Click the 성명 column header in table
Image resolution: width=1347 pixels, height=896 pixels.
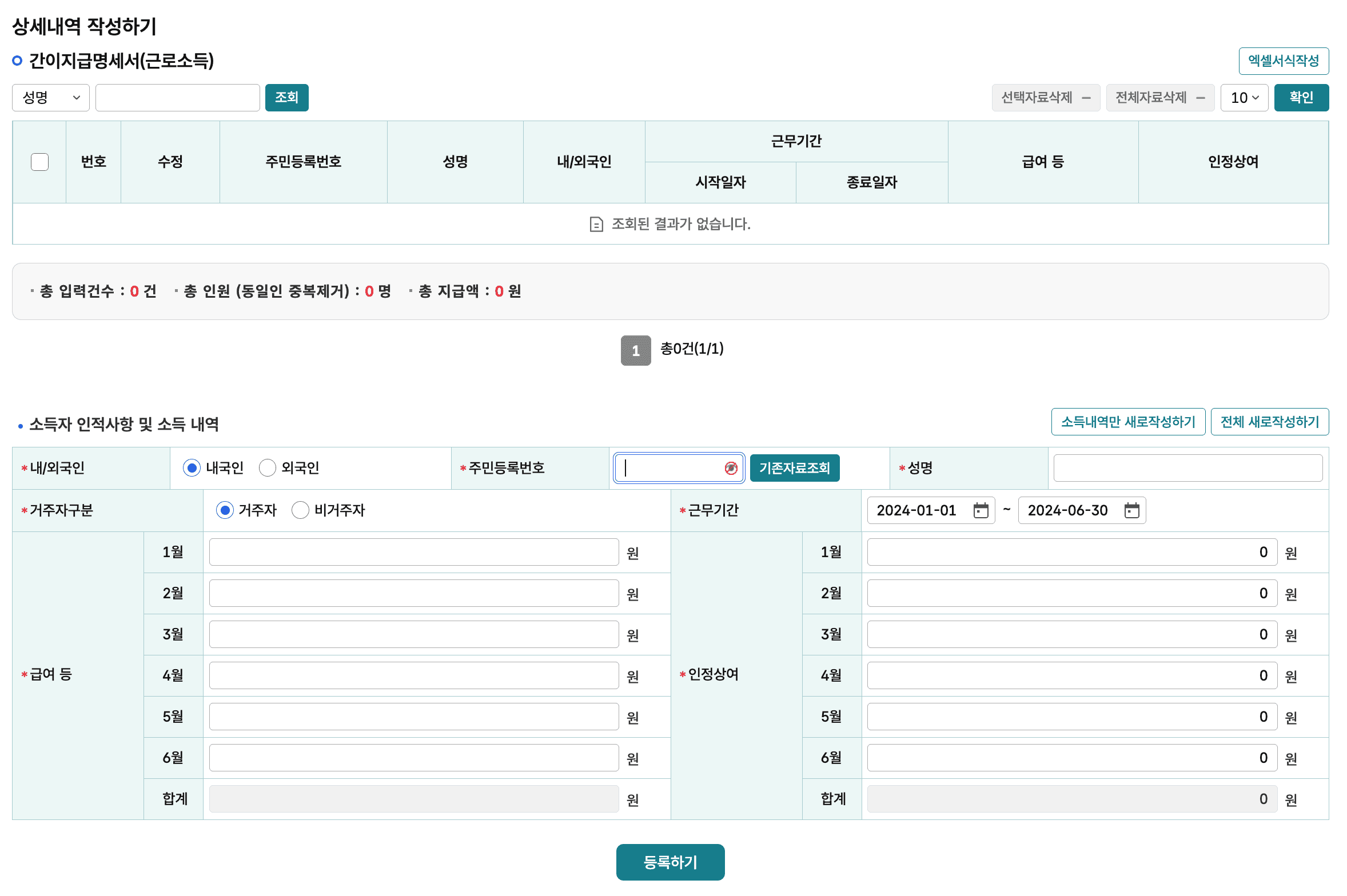pos(455,162)
